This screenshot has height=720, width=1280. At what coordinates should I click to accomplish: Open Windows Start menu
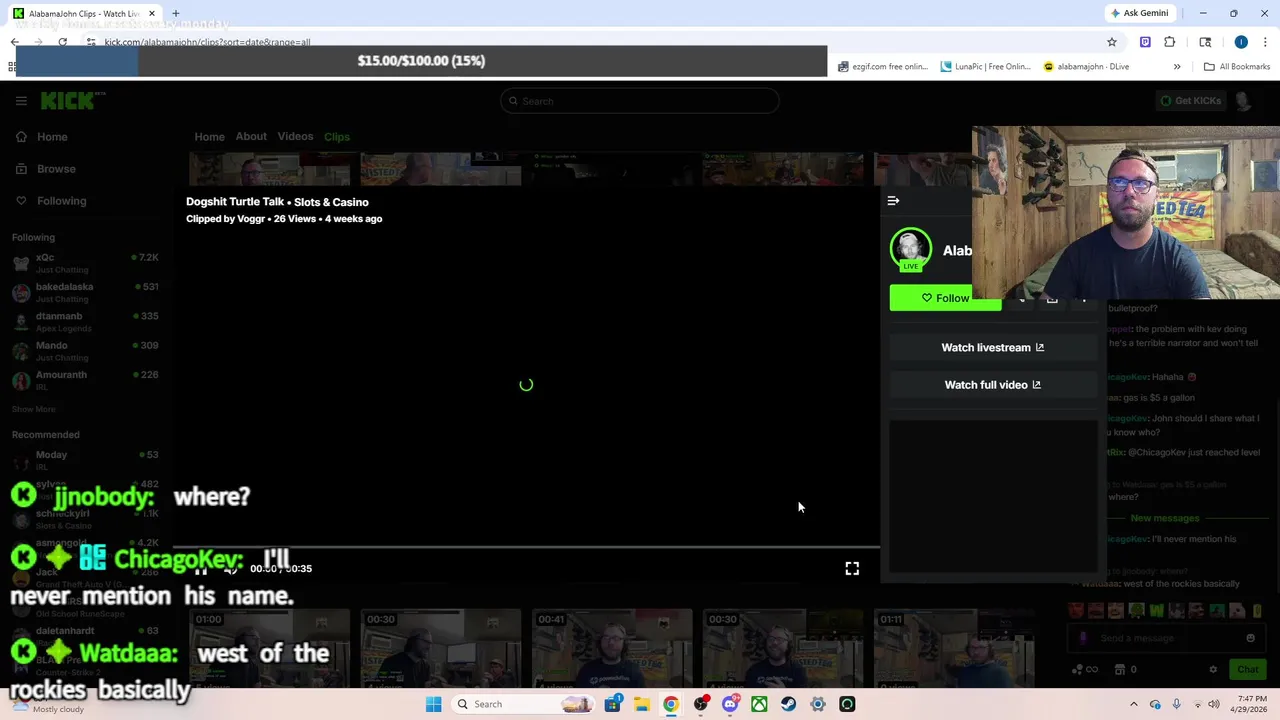[x=433, y=704]
